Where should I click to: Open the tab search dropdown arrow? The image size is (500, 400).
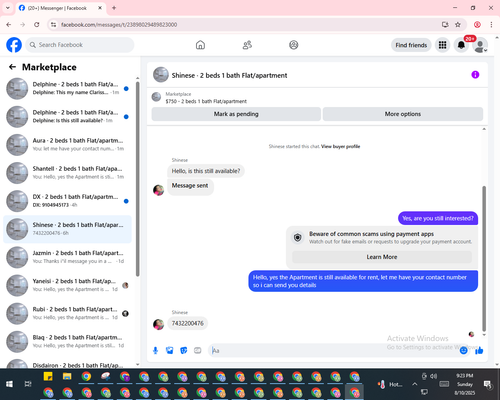pos(7,8)
